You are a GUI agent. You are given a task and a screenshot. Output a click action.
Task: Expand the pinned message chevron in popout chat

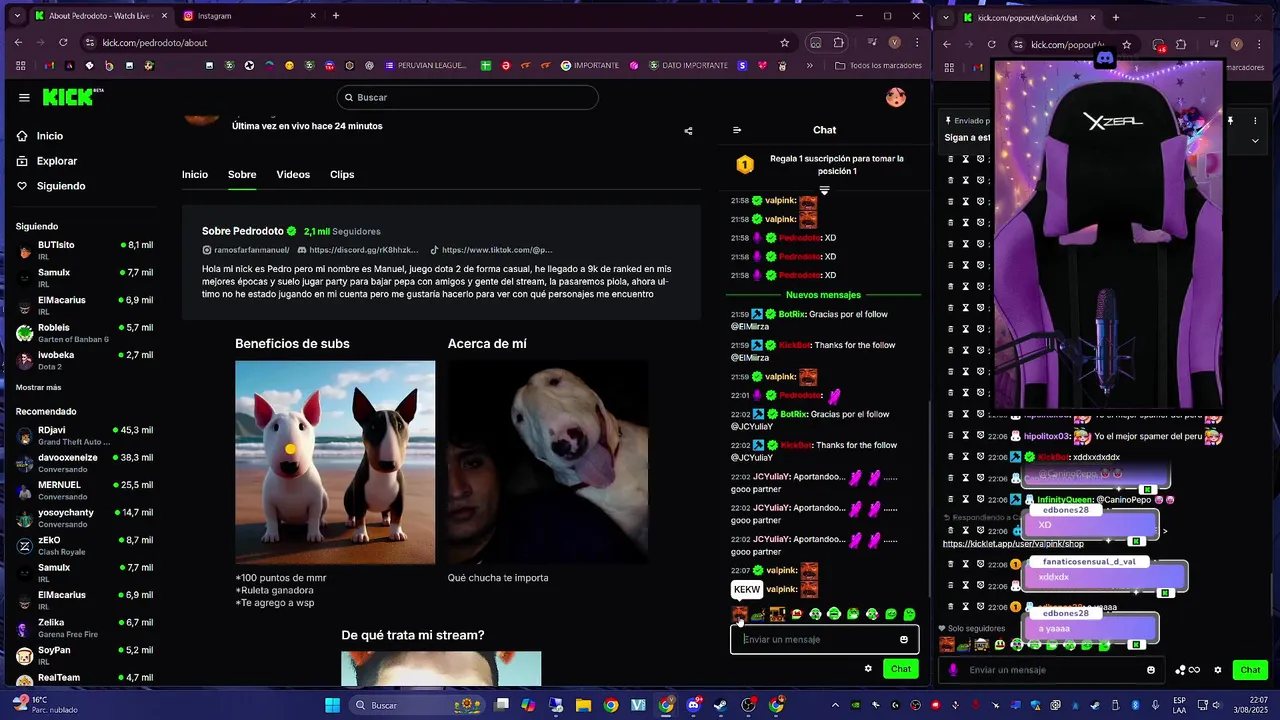click(x=1255, y=141)
